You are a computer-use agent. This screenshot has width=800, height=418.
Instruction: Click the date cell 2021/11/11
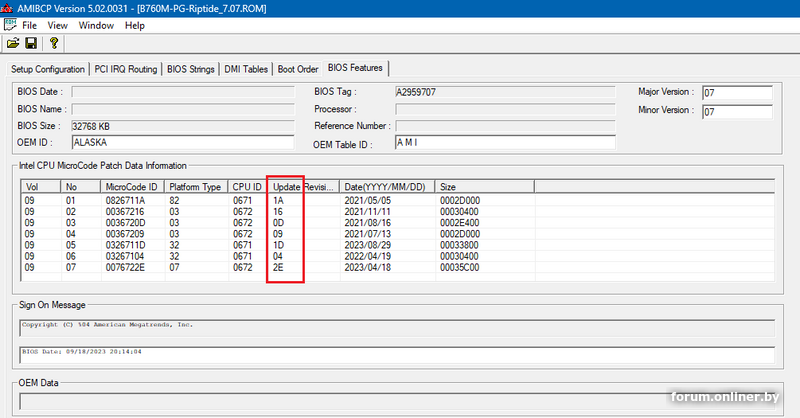coord(367,212)
